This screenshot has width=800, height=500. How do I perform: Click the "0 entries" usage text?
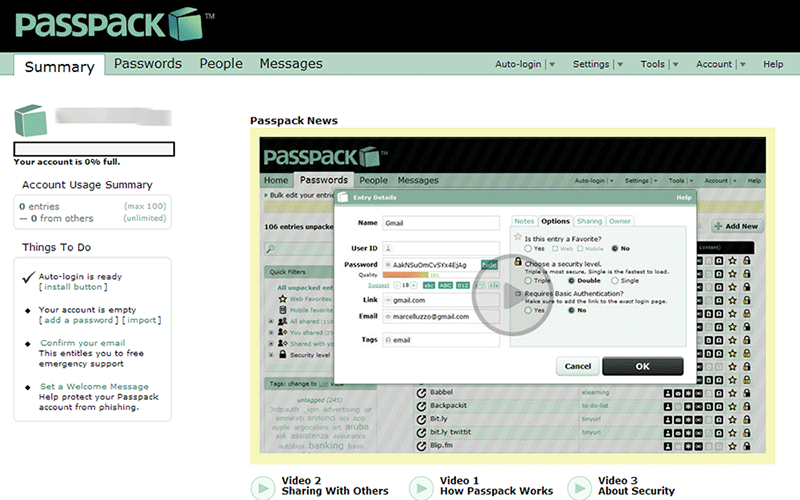click(39, 207)
